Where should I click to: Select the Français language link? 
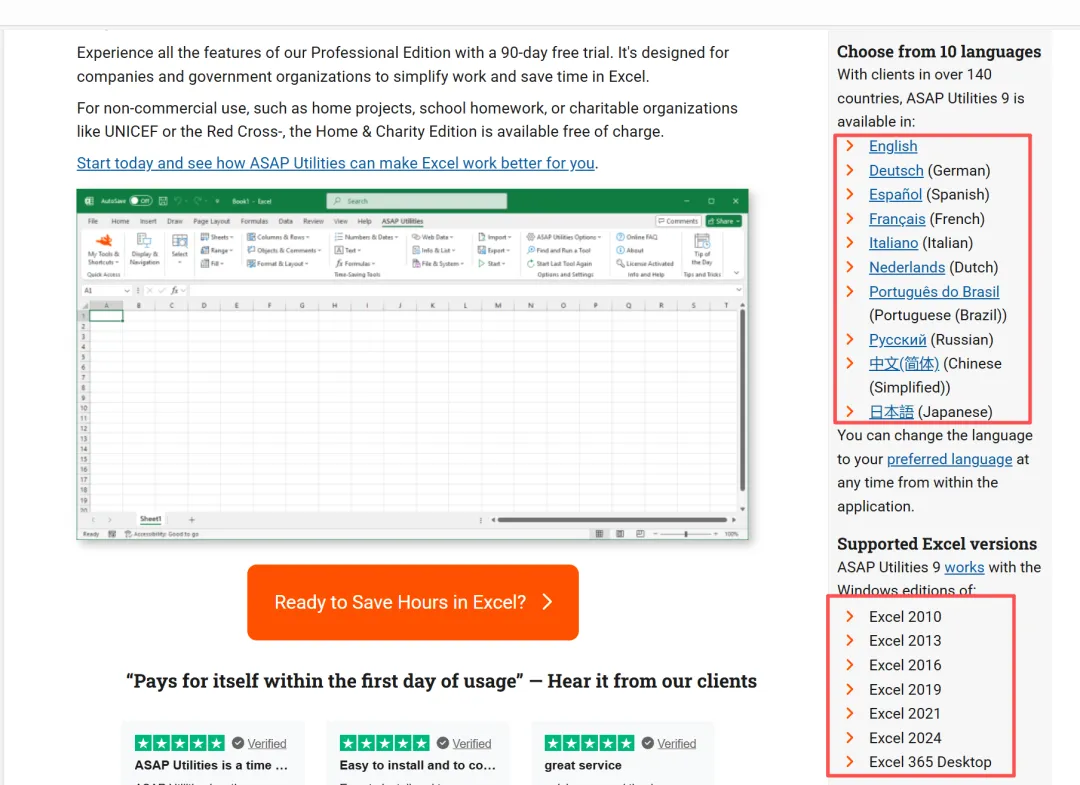(897, 219)
